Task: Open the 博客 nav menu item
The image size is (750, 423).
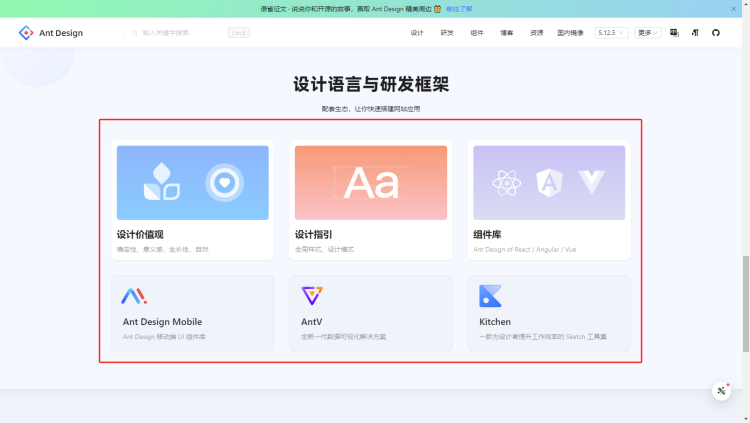Action: 507,33
